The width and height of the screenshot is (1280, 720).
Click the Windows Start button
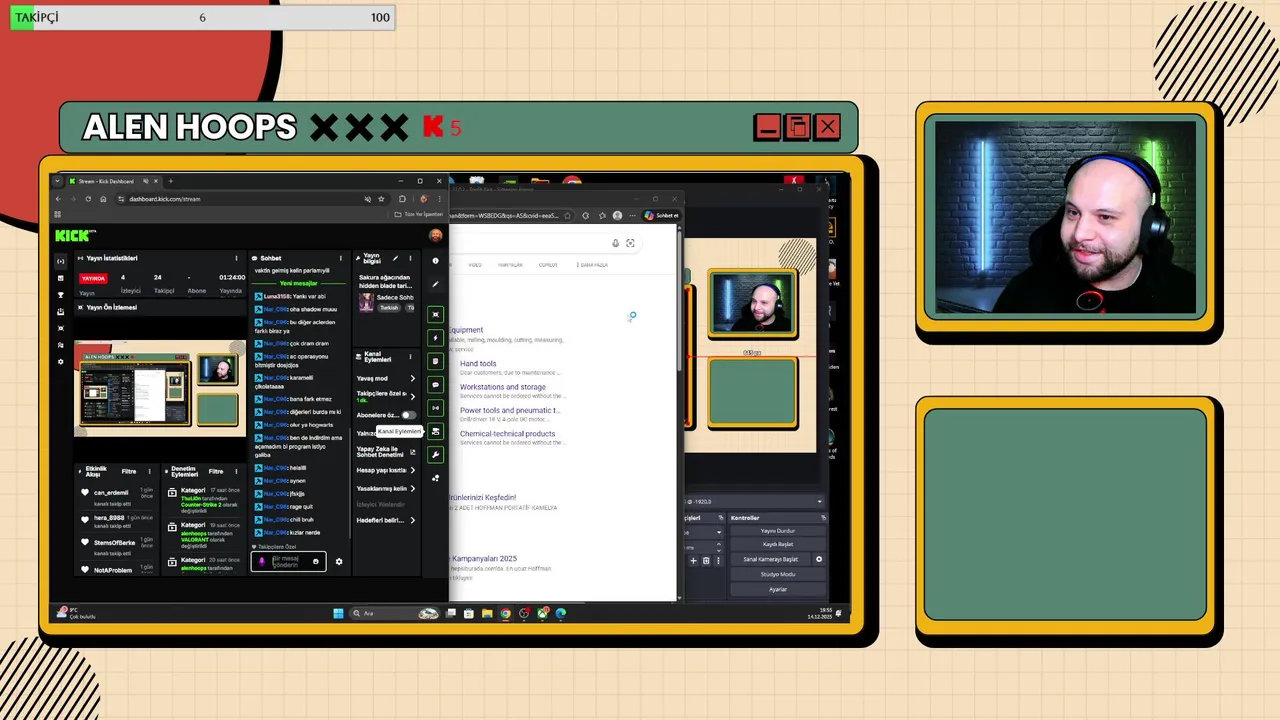[337, 613]
